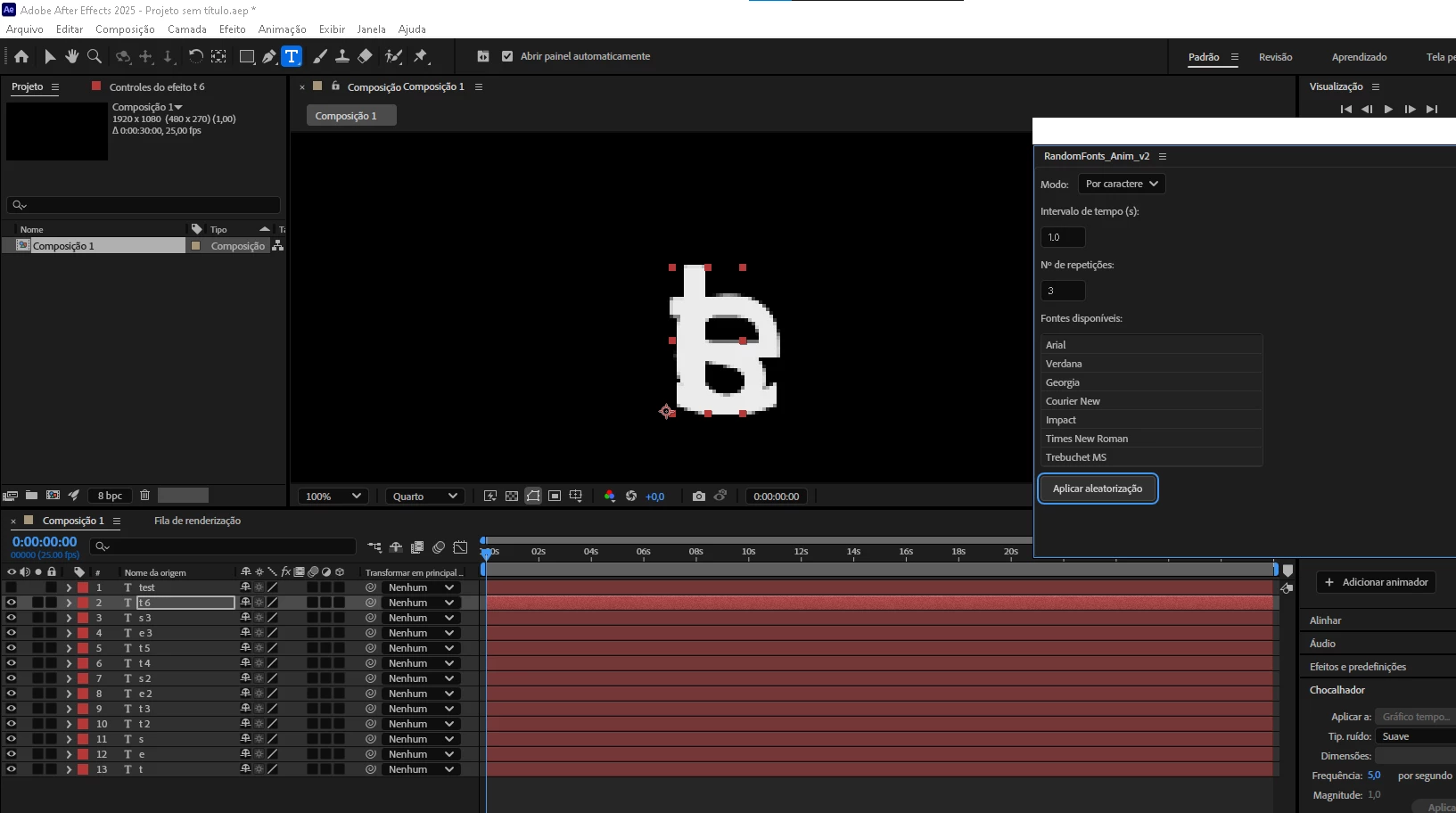1456x813 pixels.
Task: Switch to 'Fila de renderização' tab
Action: (197, 521)
